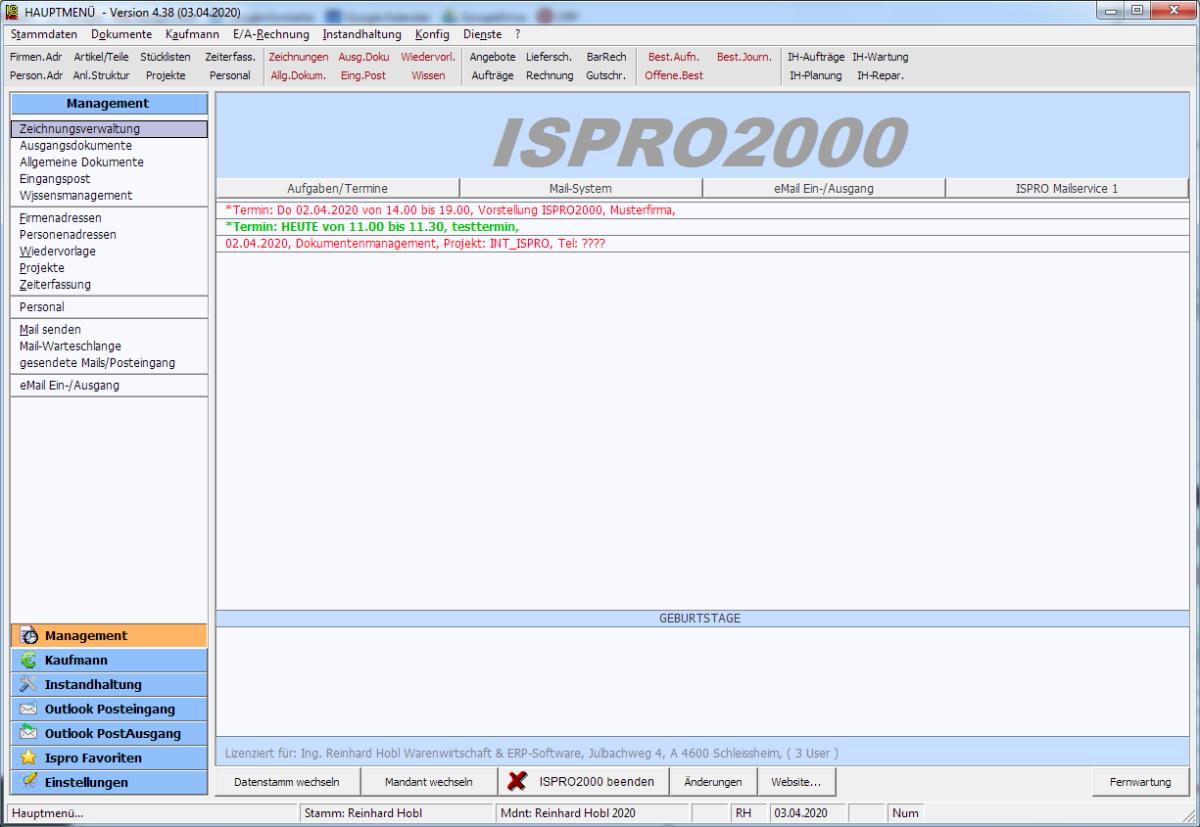
Task: Click the clock icon of the Management section
Action: point(28,636)
